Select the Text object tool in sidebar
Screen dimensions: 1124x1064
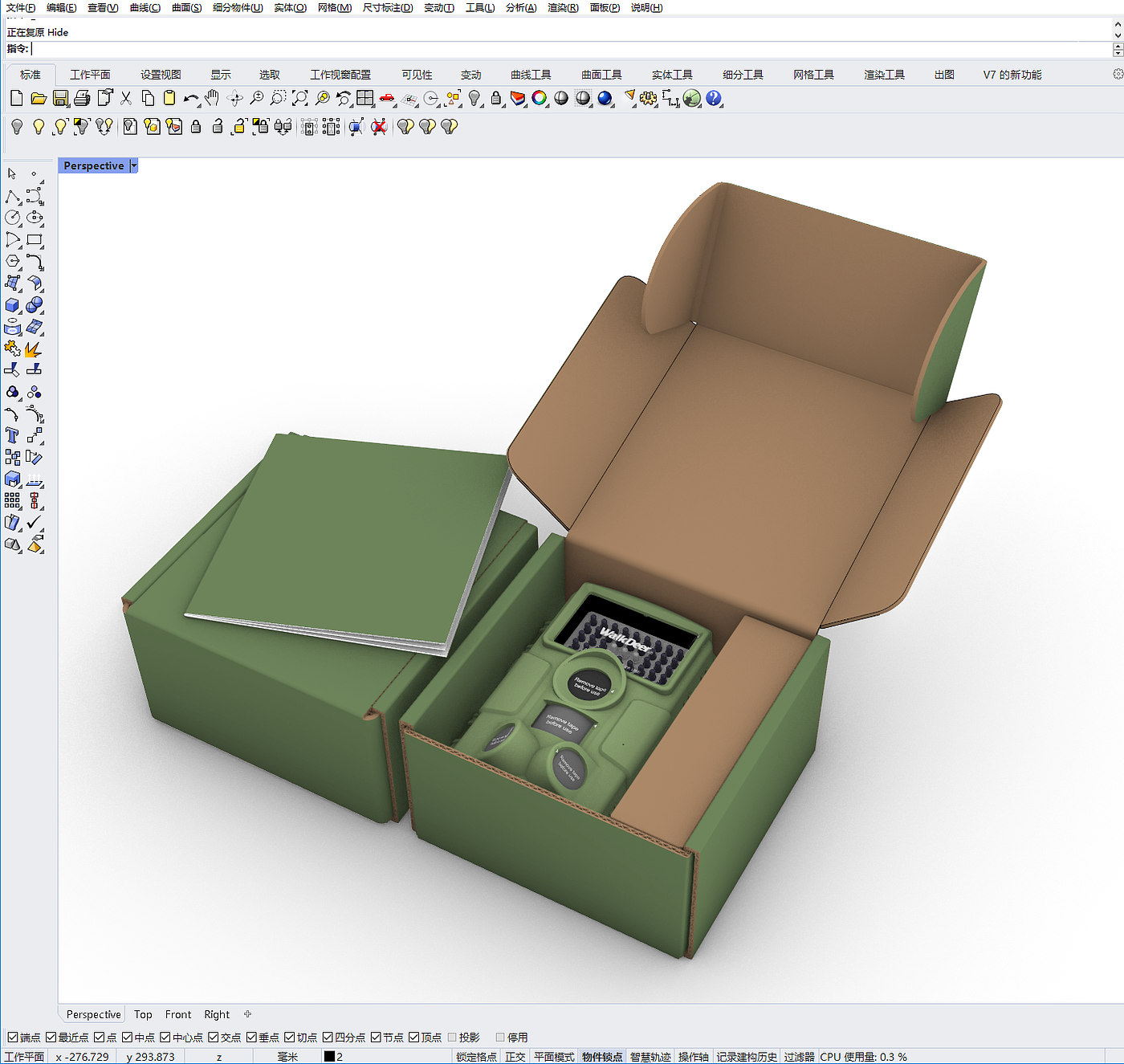pyautogui.click(x=12, y=436)
